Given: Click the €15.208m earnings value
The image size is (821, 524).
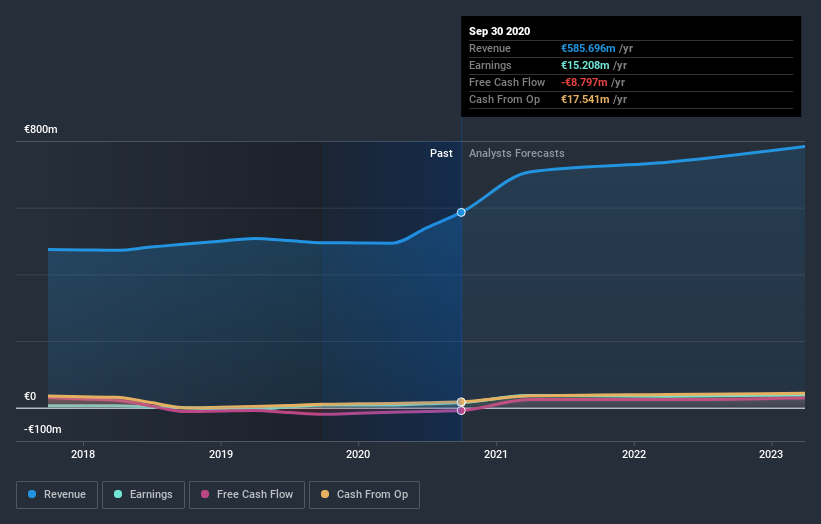Looking at the screenshot, I should click(x=585, y=65).
